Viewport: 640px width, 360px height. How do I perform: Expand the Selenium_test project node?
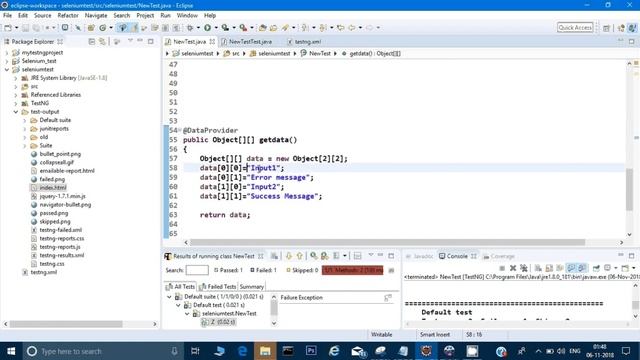point(7,61)
